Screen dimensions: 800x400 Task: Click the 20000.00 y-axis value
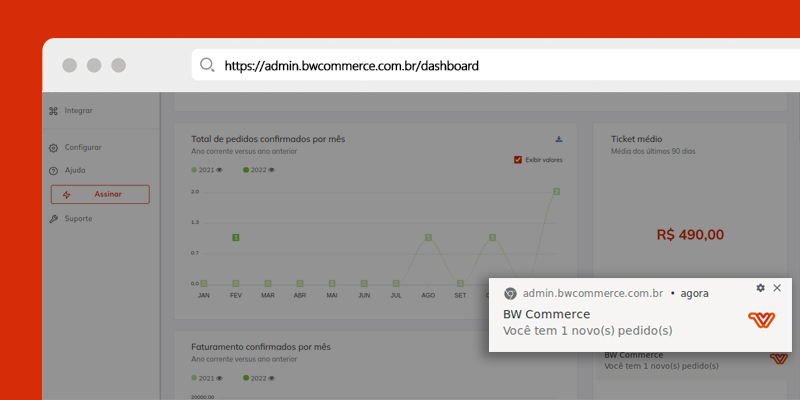pos(203,397)
